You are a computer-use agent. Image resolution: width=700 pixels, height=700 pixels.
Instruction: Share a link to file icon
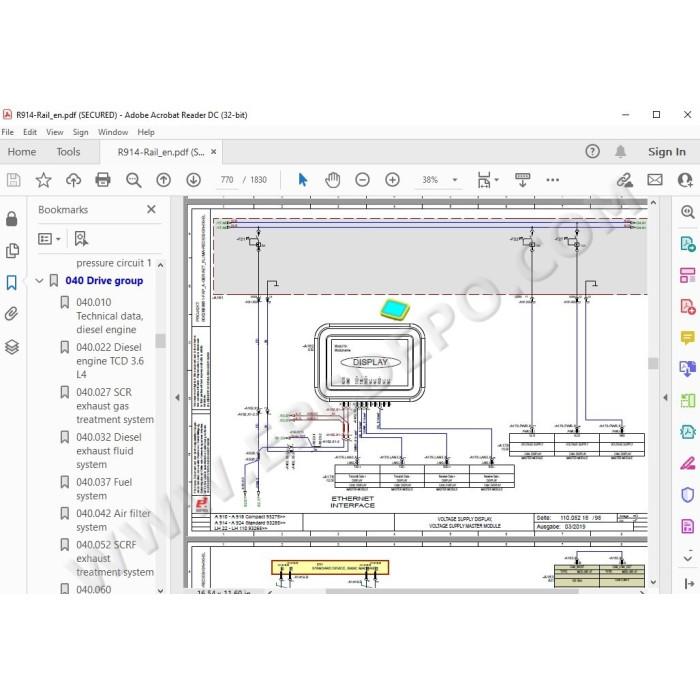pyautogui.click(x=625, y=180)
